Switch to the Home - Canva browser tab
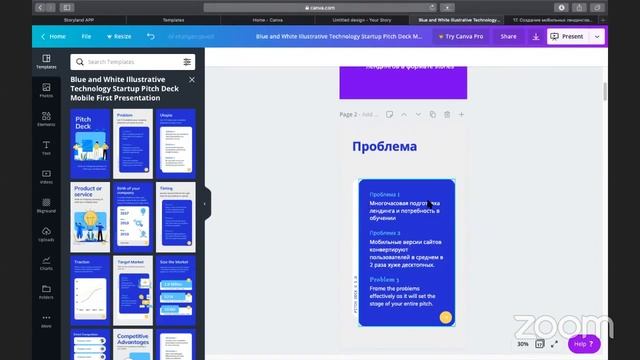The image size is (640, 360). pyautogui.click(x=268, y=20)
